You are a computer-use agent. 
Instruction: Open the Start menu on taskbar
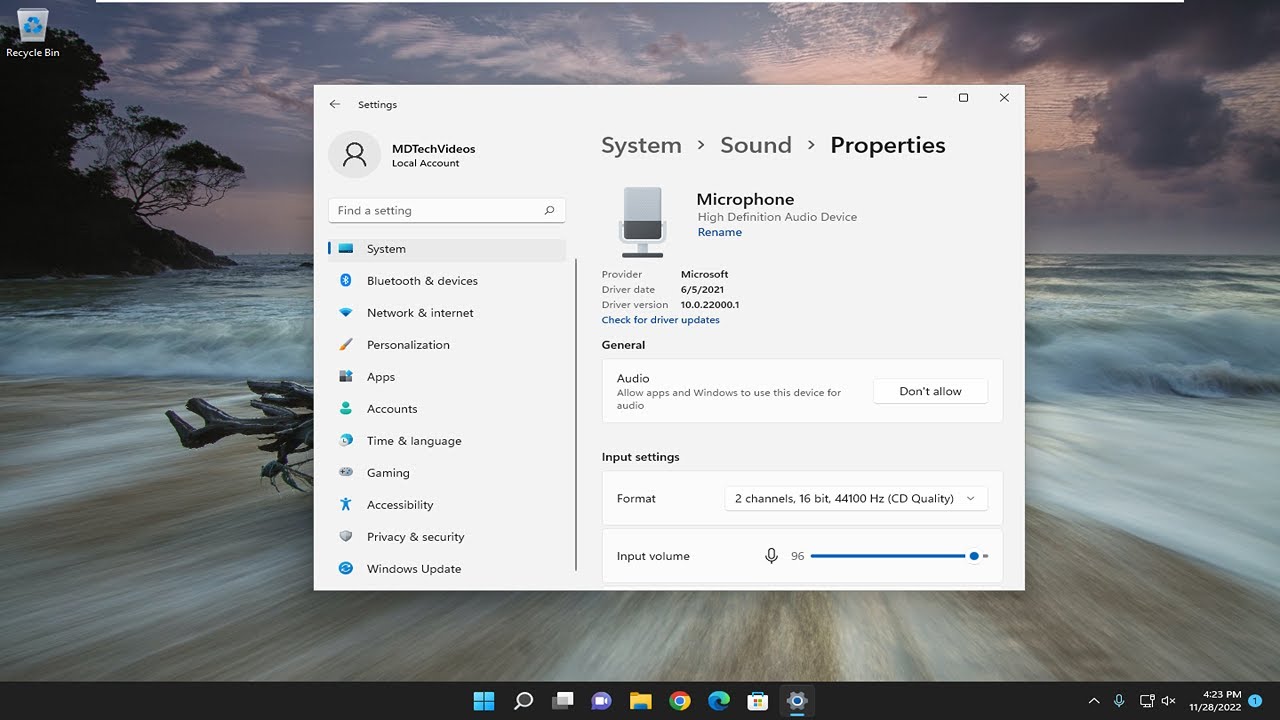point(484,701)
